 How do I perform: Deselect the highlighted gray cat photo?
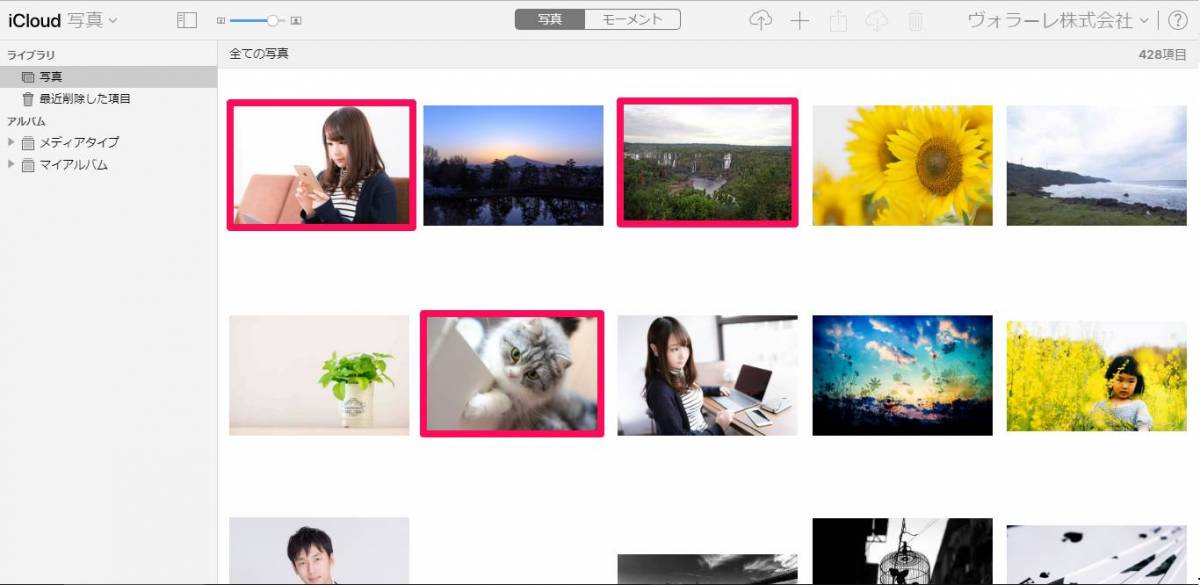click(512, 374)
